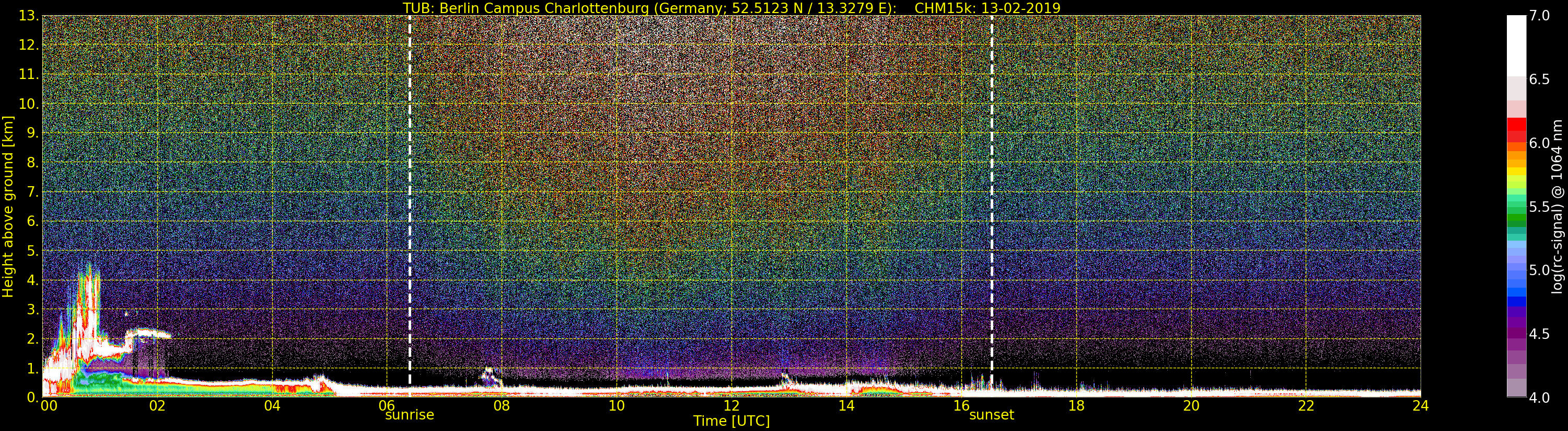Click the '13.' height axis tick label
This screenshot has height=431, width=1568.
(x=29, y=16)
